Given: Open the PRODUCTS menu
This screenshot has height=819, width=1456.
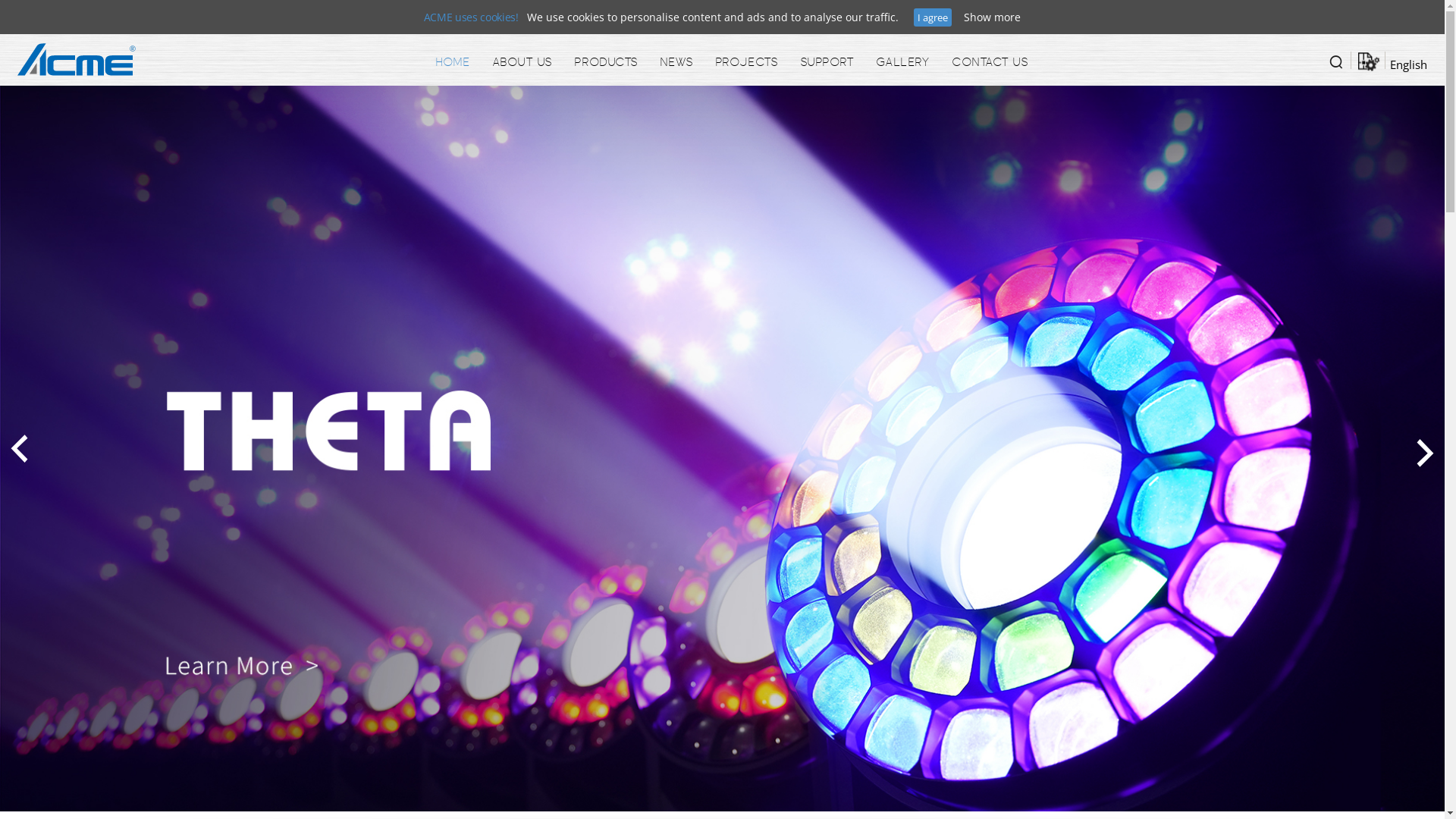Looking at the screenshot, I should click(605, 62).
